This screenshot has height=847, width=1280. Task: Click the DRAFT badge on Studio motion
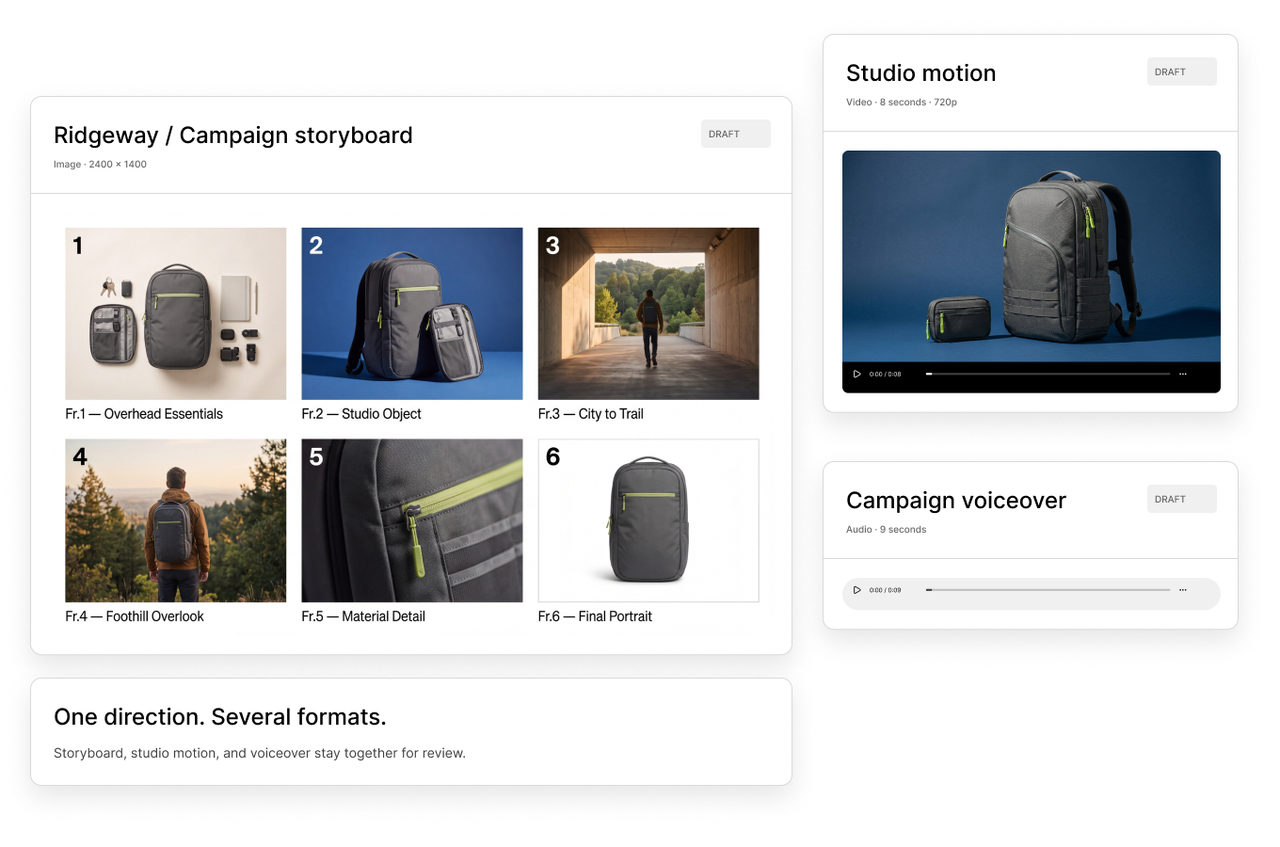1182,72
